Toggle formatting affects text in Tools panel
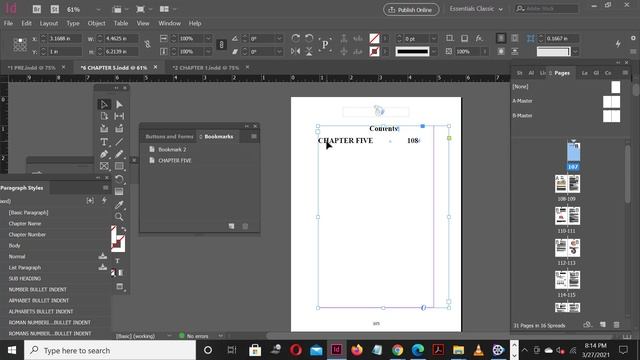This screenshot has width=640, height=360. point(117,261)
